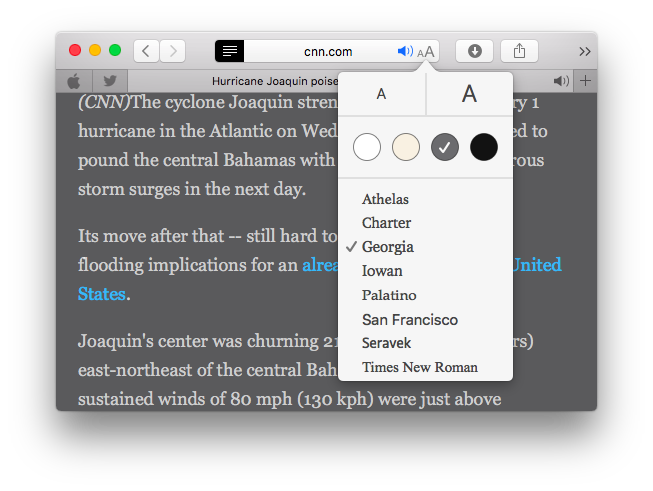Expand the toolbar overflow chevrons

coord(584,51)
